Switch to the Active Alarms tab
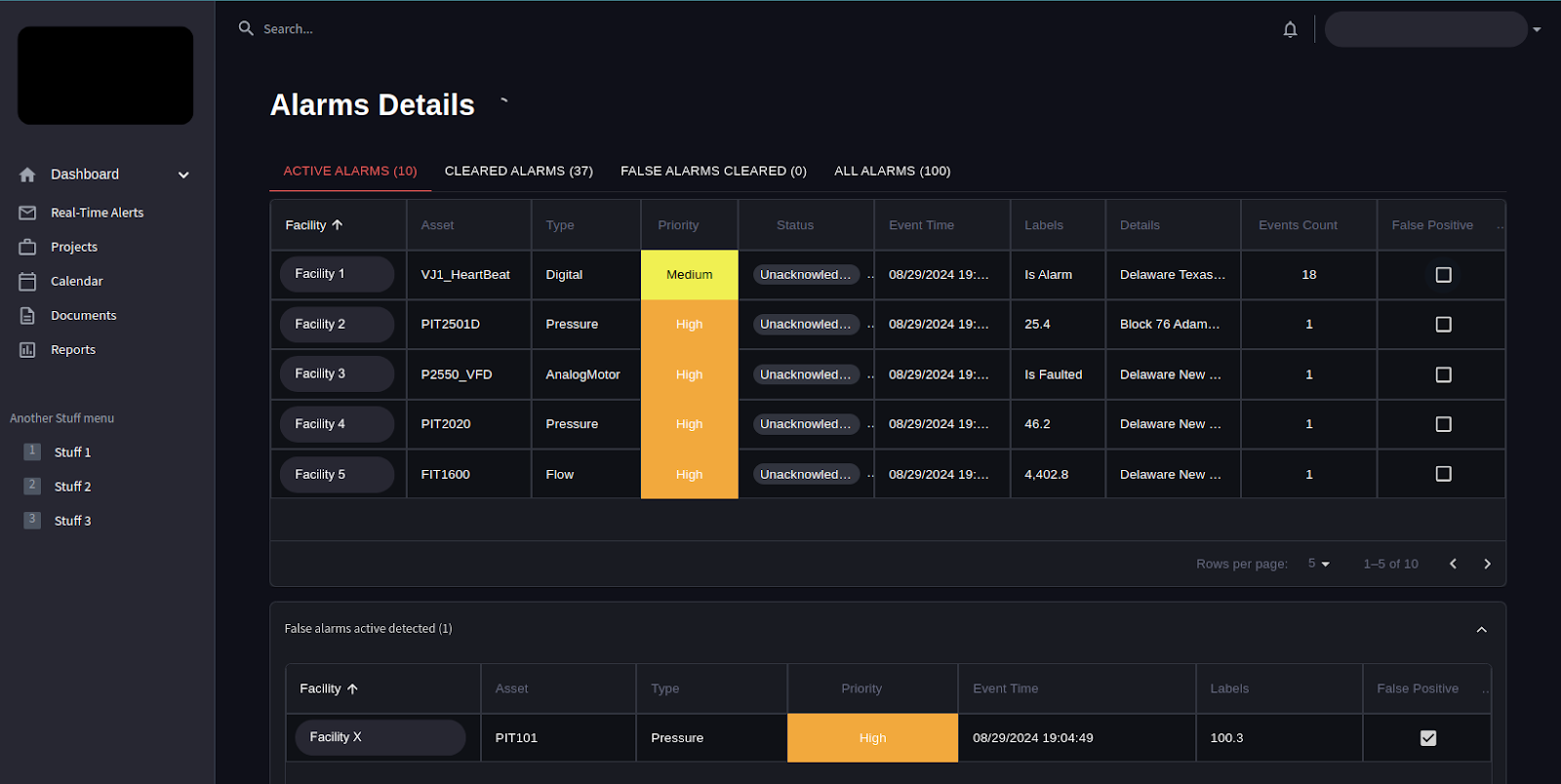The width and height of the screenshot is (1561, 784). click(350, 171)
